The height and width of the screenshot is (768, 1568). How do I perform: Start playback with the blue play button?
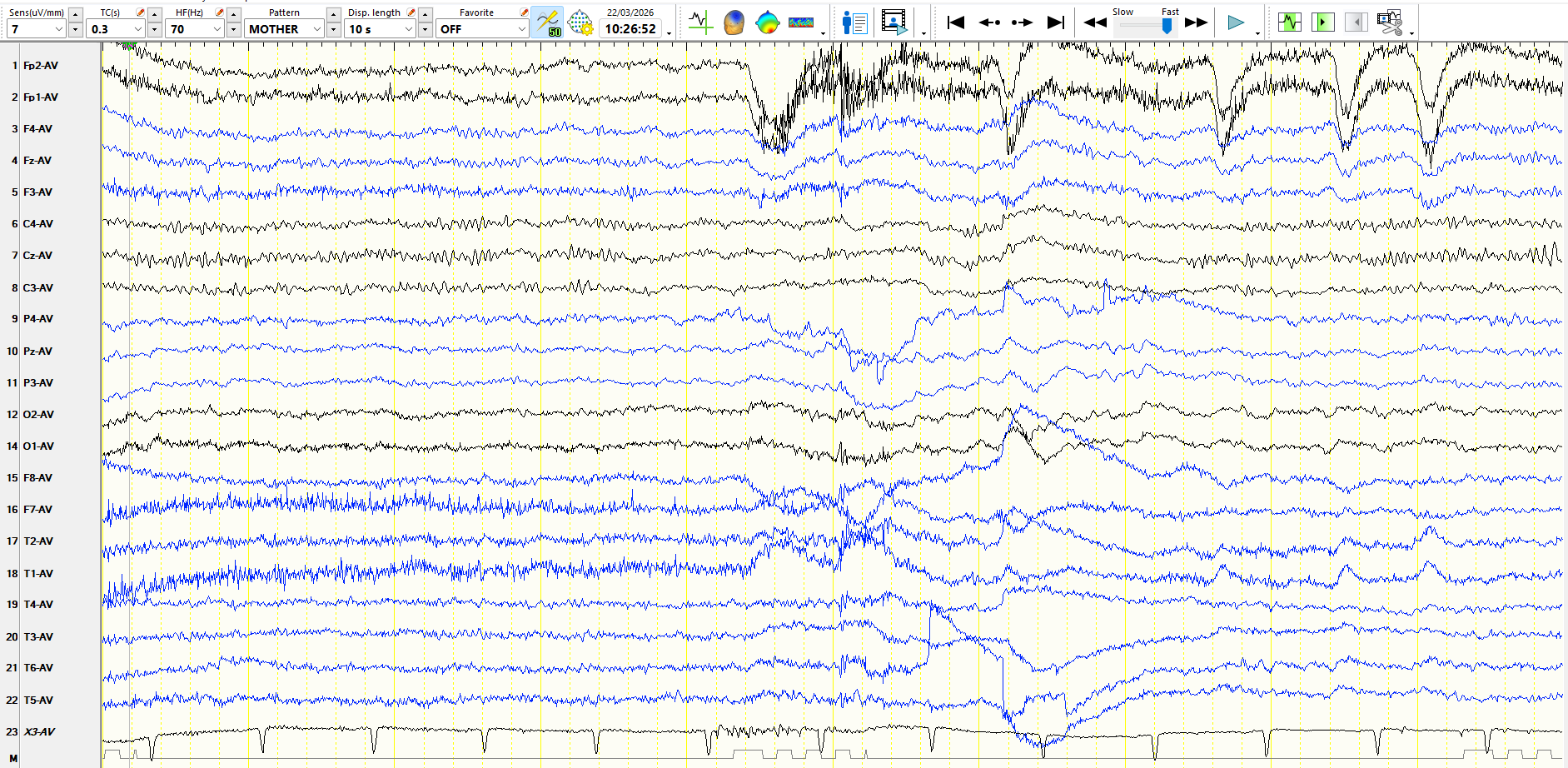coord(1236,22)
